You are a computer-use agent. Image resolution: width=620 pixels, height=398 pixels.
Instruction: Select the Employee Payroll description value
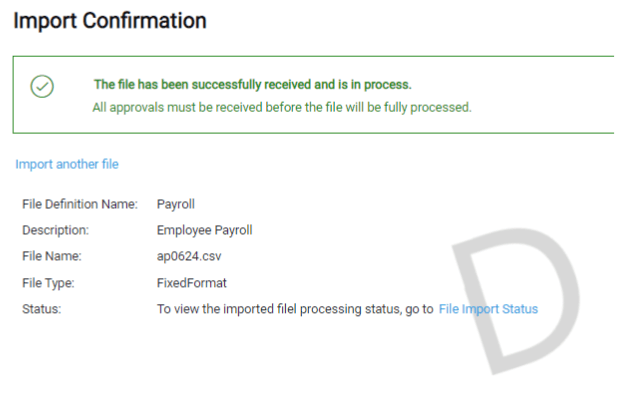pyautogui.click(x=204, y=230)
